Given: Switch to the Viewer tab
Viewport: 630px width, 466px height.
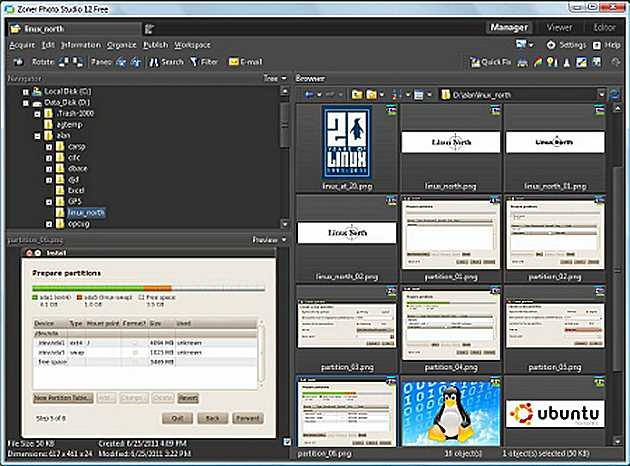Looking at the screenshot, I should point(559,28).
